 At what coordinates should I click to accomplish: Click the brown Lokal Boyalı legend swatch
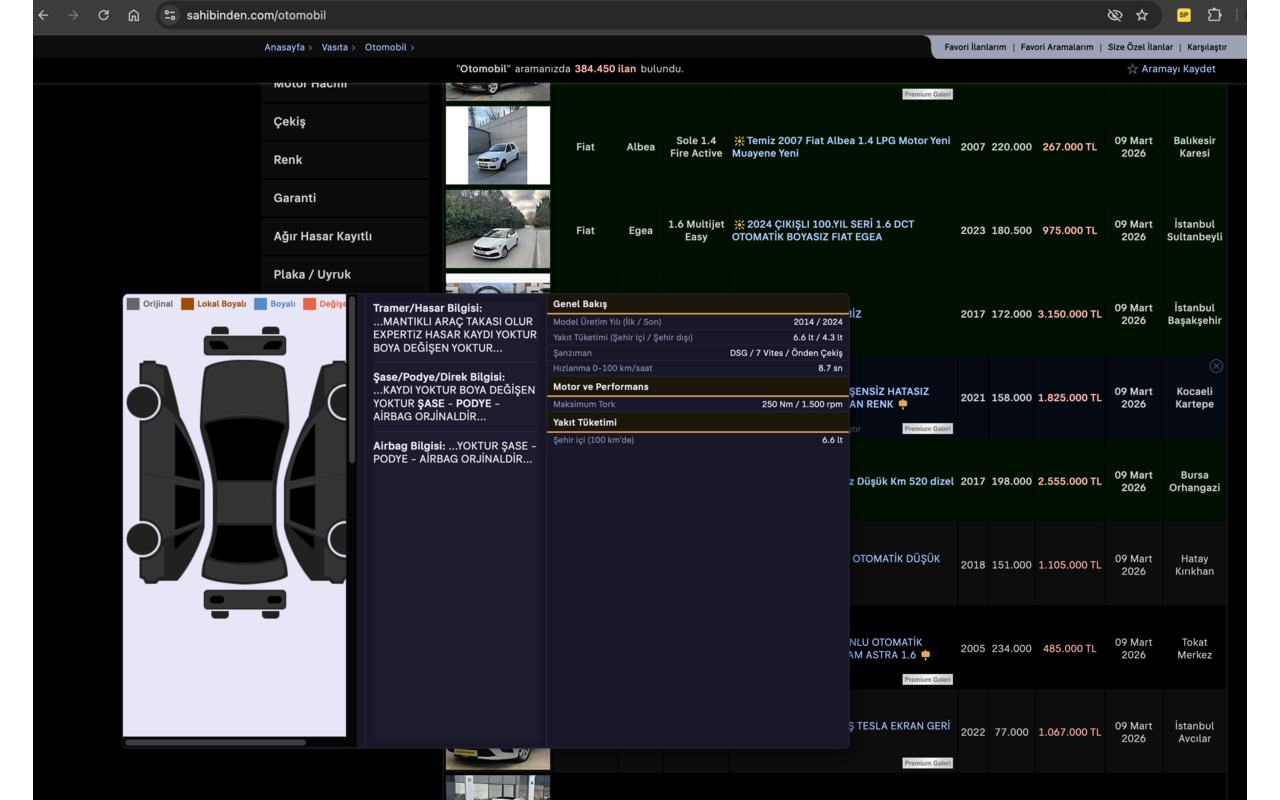click(187, 304)
